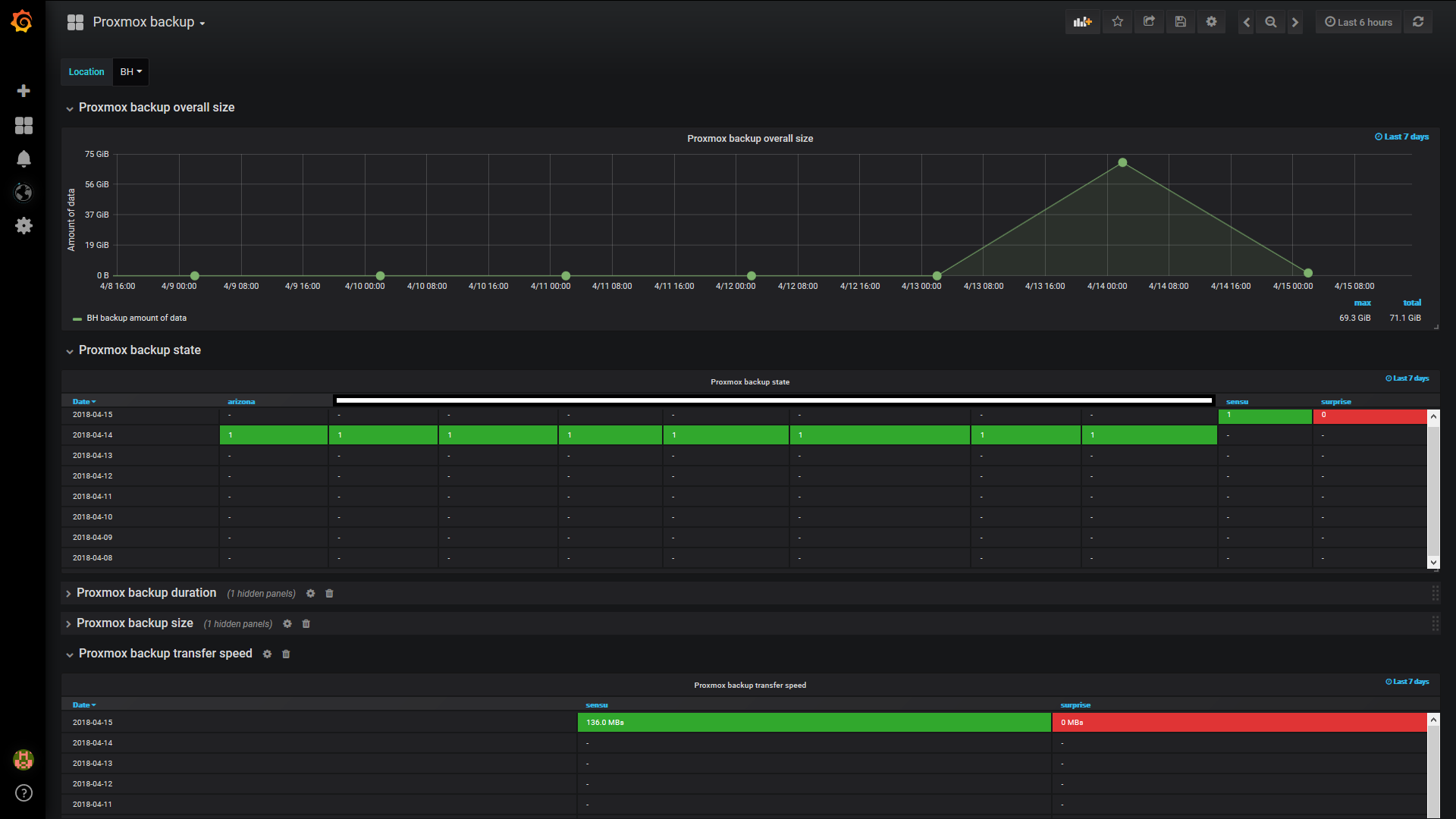Image resolution: width=1456 pixels, height=819 pixels.
Task: Open dashboard settings gear in toolbar
Action: [1211, 22]
